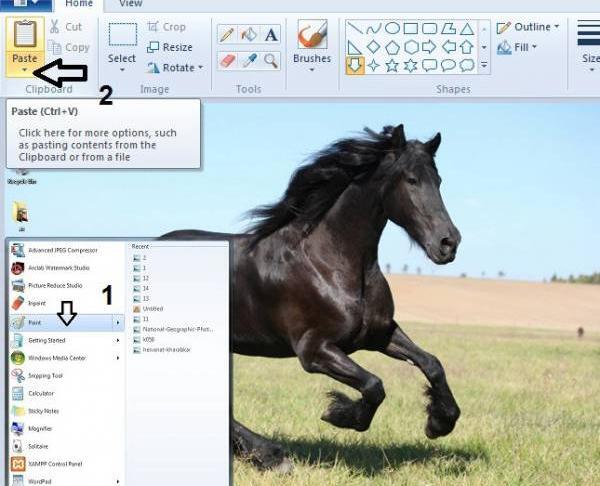Viewport: 600px width, 486px height.
Task: Select the Crop command
Action: (166, 27)
